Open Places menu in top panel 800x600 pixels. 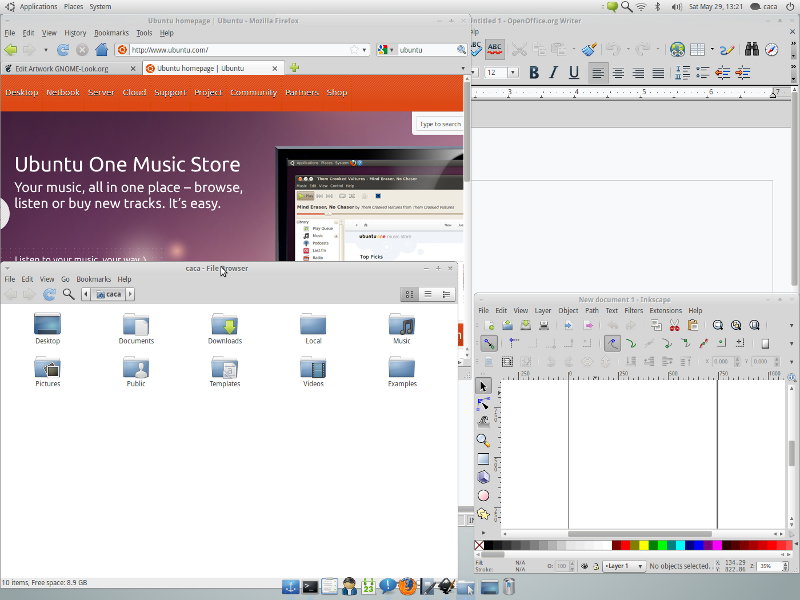point(73,7)
